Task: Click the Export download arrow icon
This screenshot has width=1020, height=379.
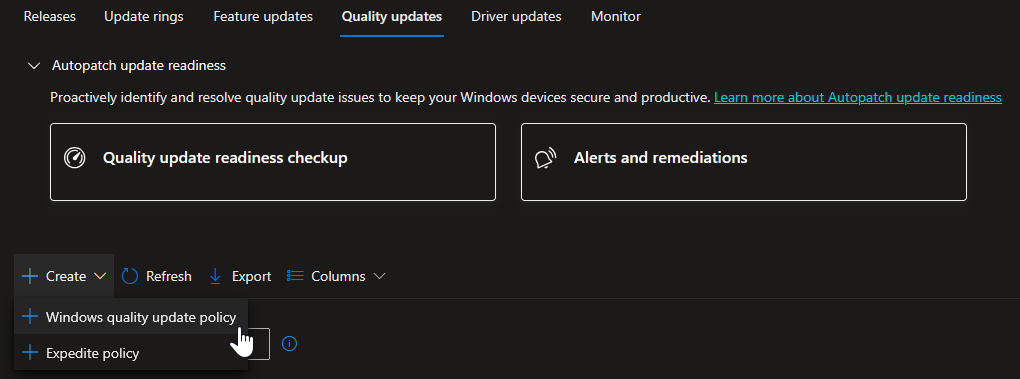Action: click(x=215, y=276)
